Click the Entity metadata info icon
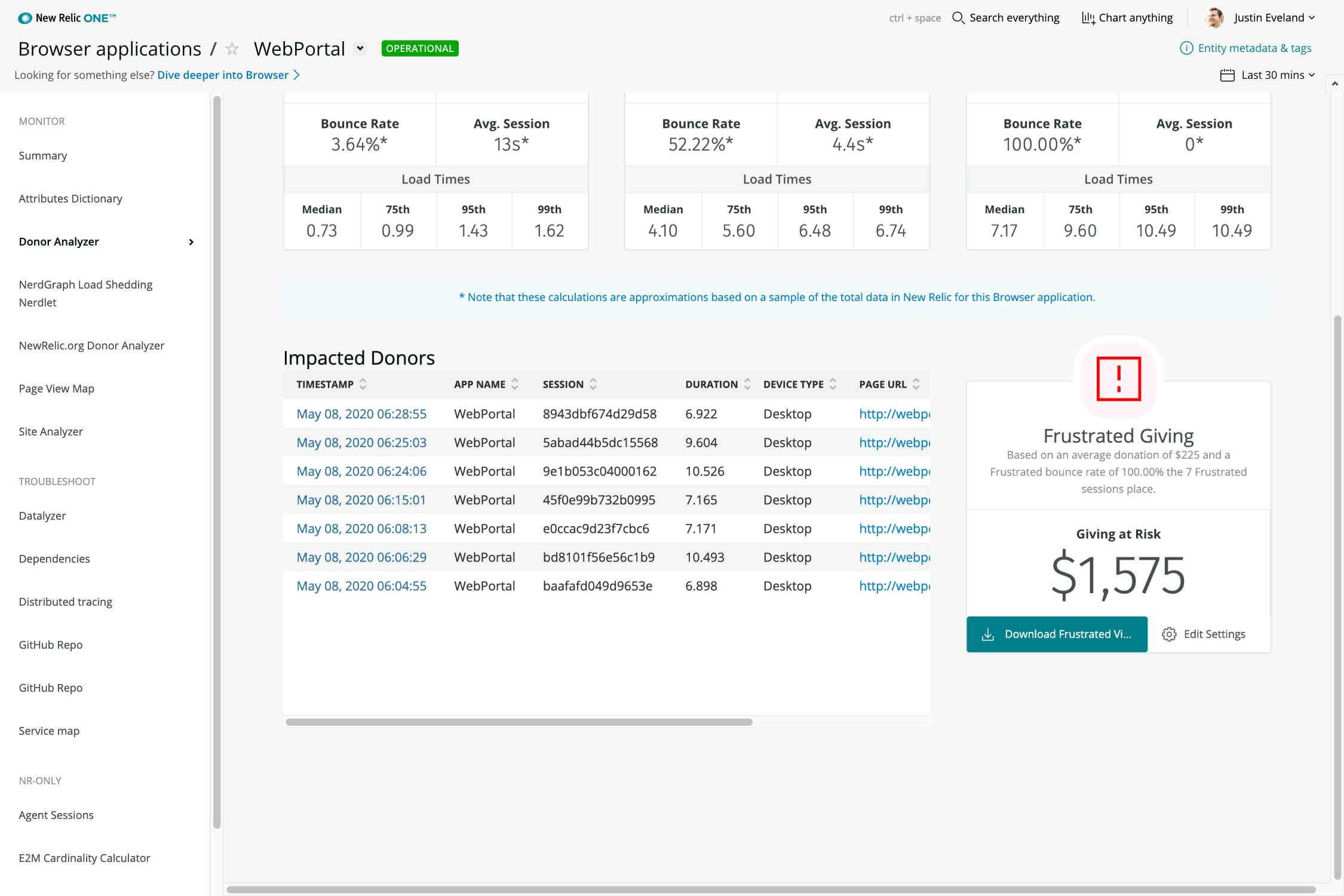1344x896 pixels. click(1186, 48)
